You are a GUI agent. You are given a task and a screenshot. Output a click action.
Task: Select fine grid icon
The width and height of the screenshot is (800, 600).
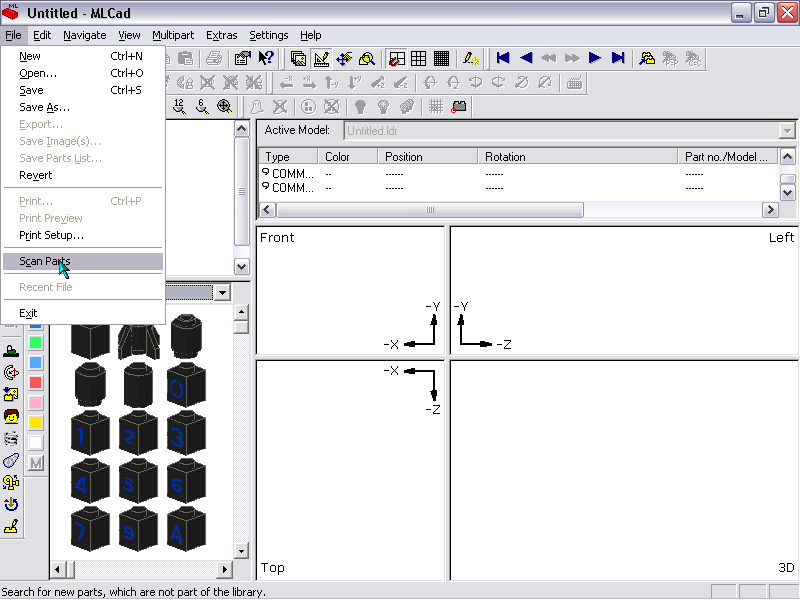click(441, 59)
